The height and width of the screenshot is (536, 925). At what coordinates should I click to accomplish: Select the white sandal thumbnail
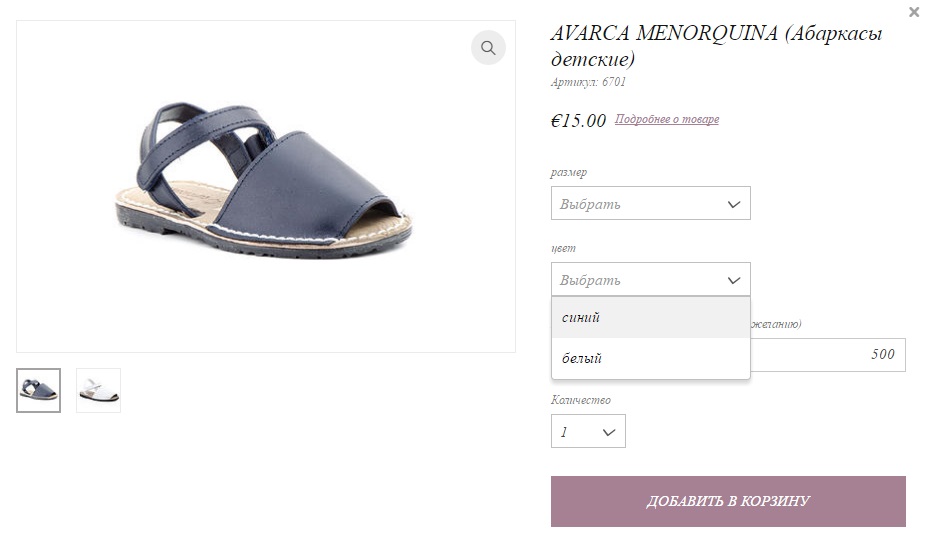tap(99, 390)
